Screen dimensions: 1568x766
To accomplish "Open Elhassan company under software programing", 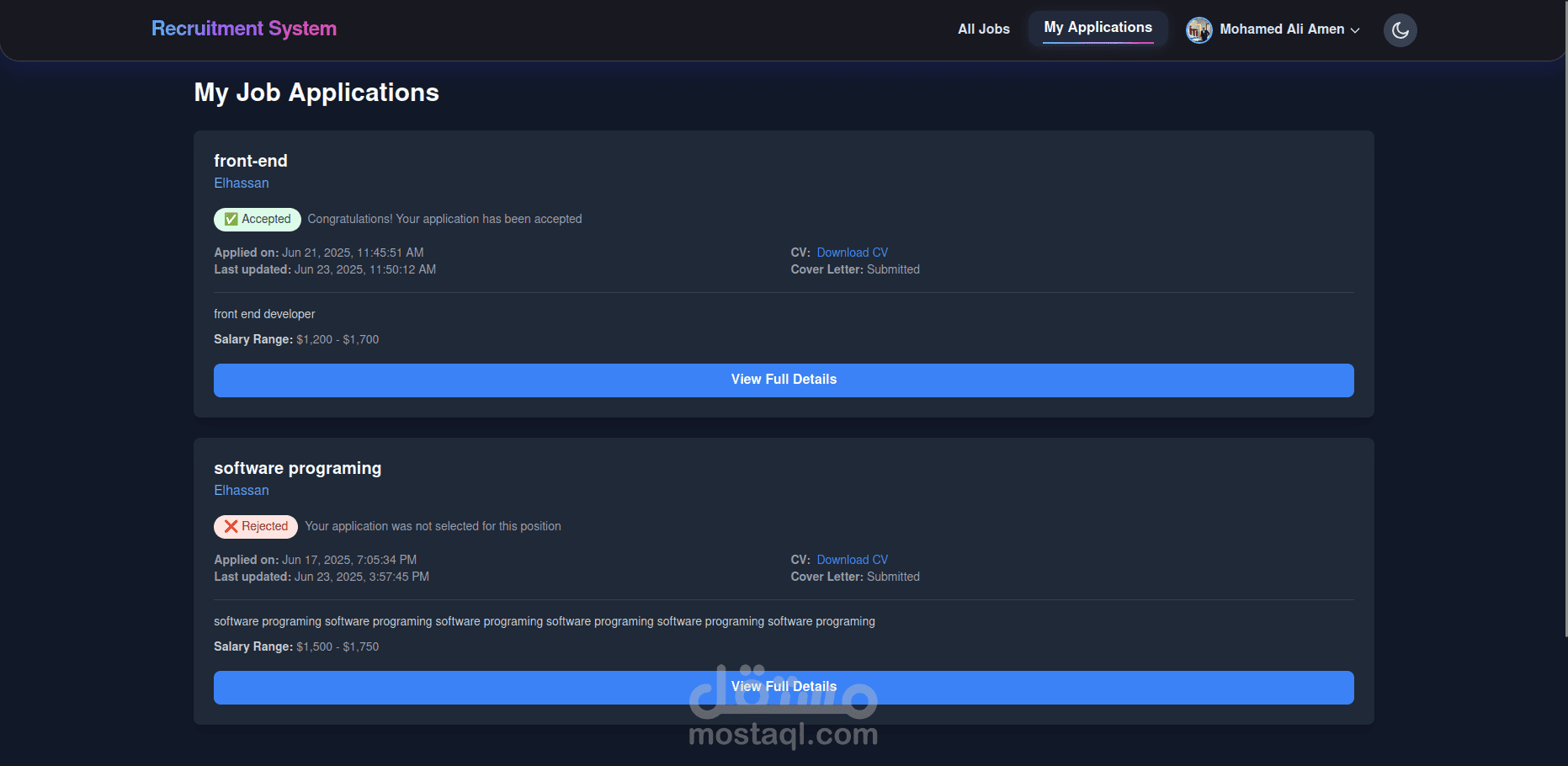I will [242, 490].
